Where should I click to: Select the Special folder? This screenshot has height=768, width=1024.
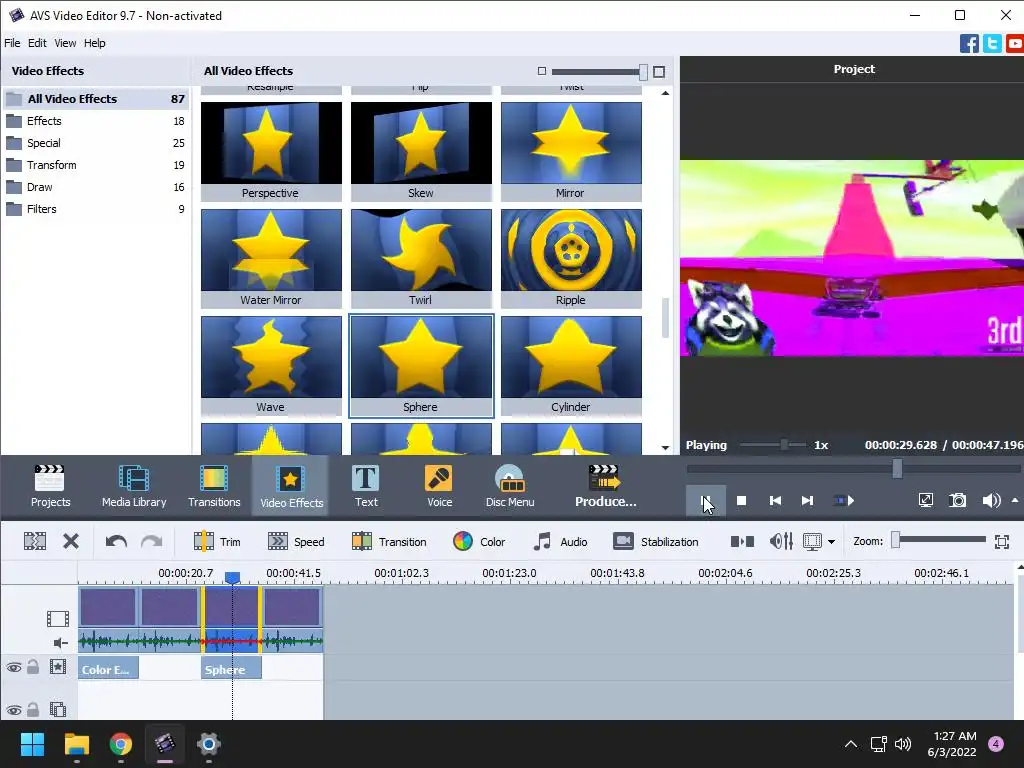click(x=96, y=143)
